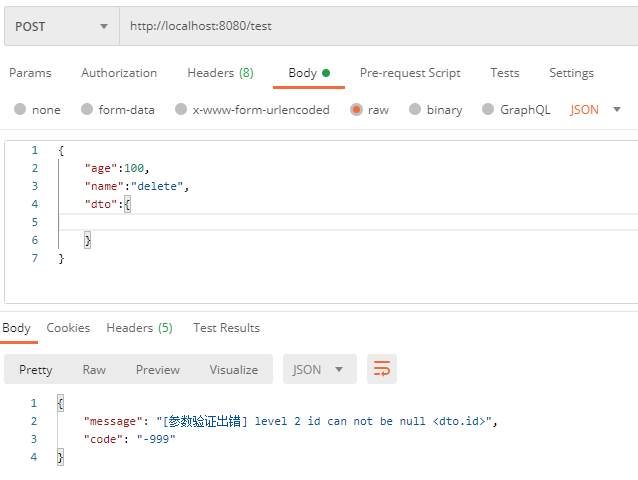Open the response JSON format dropdown

(x=319, y=369)
